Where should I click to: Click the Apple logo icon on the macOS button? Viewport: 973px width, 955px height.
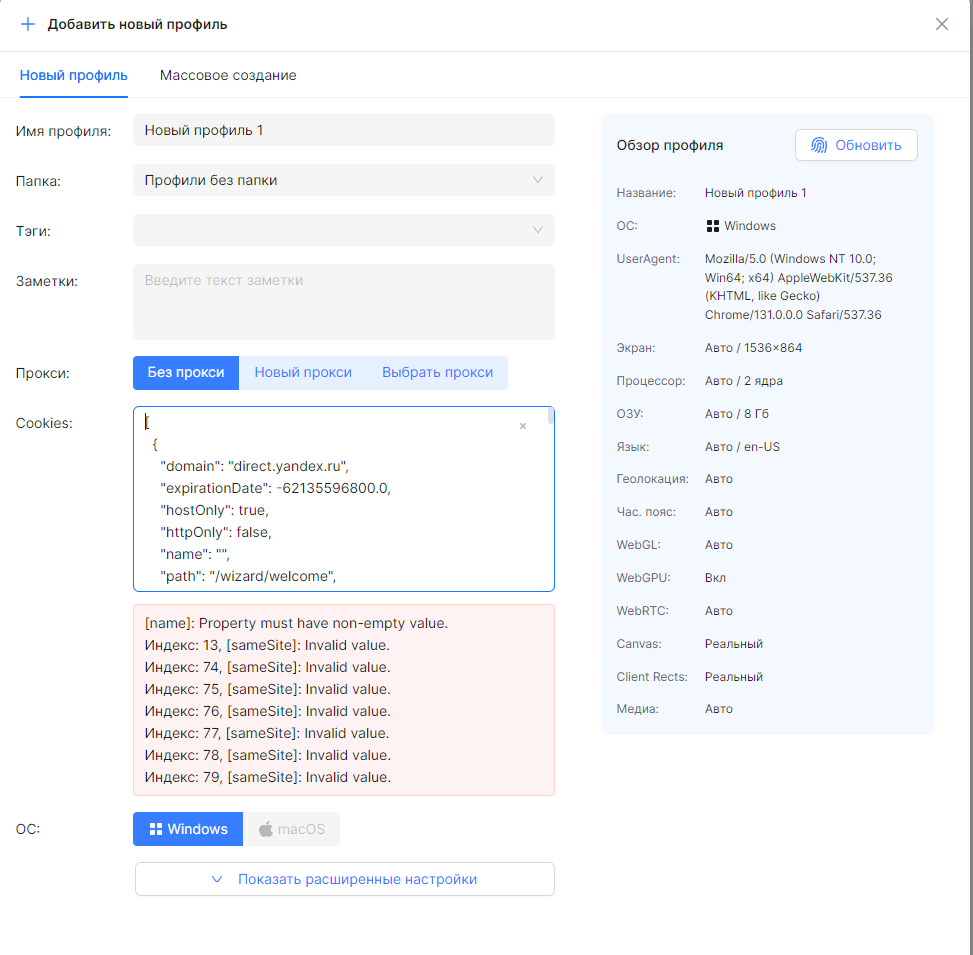pos(266,829)
